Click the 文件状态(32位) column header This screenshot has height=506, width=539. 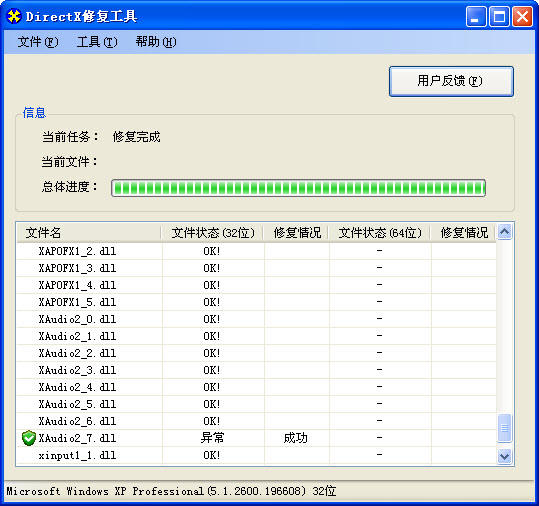point(213,233)
